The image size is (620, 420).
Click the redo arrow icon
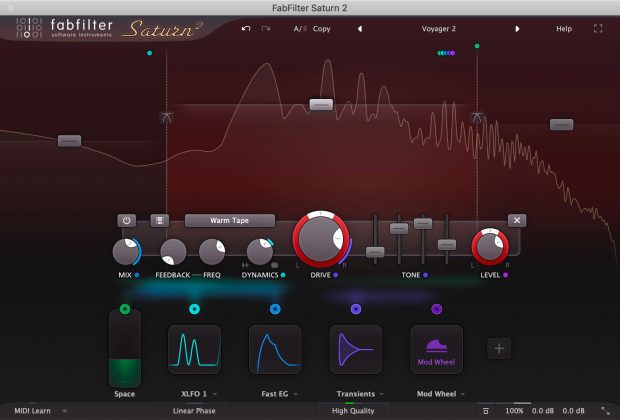(x=266, y=29)
